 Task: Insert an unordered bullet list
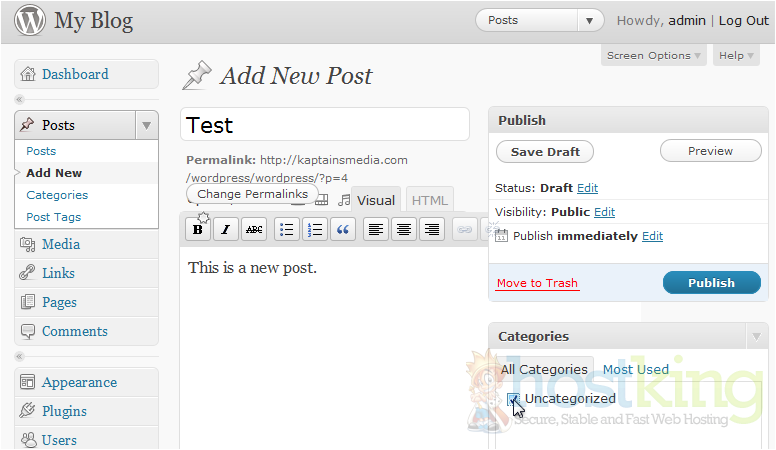[287, 230]
